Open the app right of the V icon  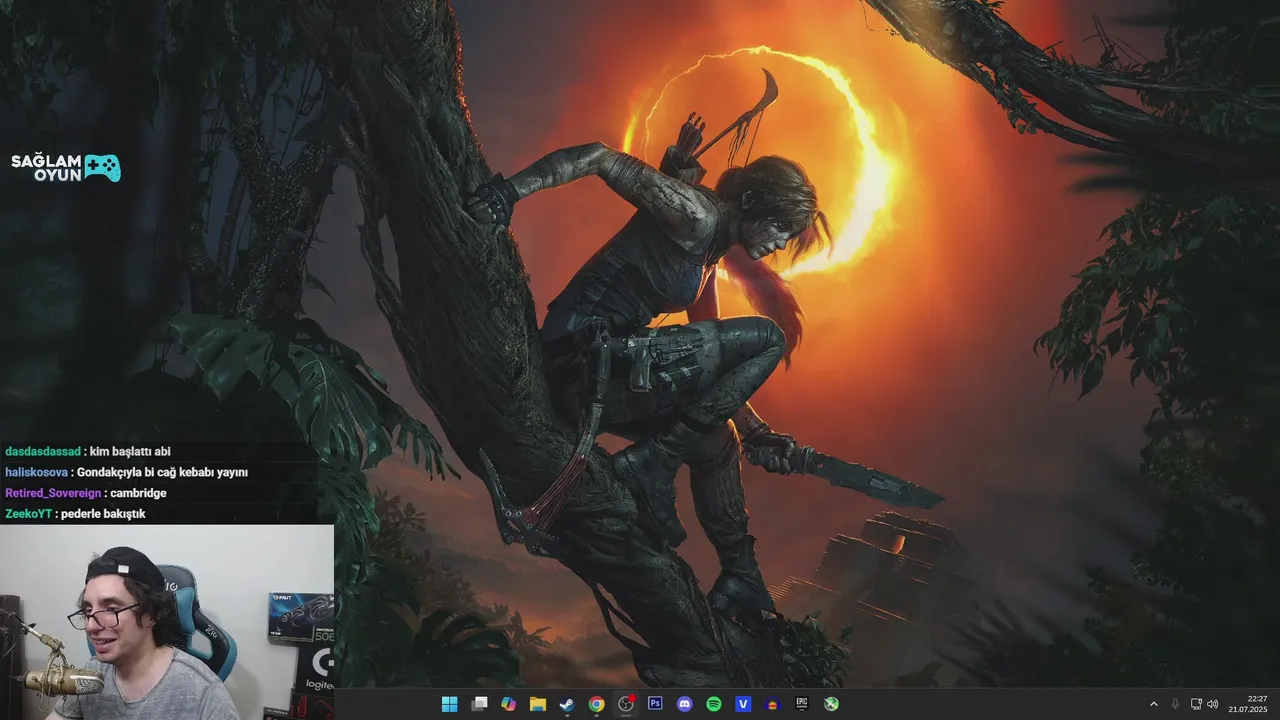772,704
